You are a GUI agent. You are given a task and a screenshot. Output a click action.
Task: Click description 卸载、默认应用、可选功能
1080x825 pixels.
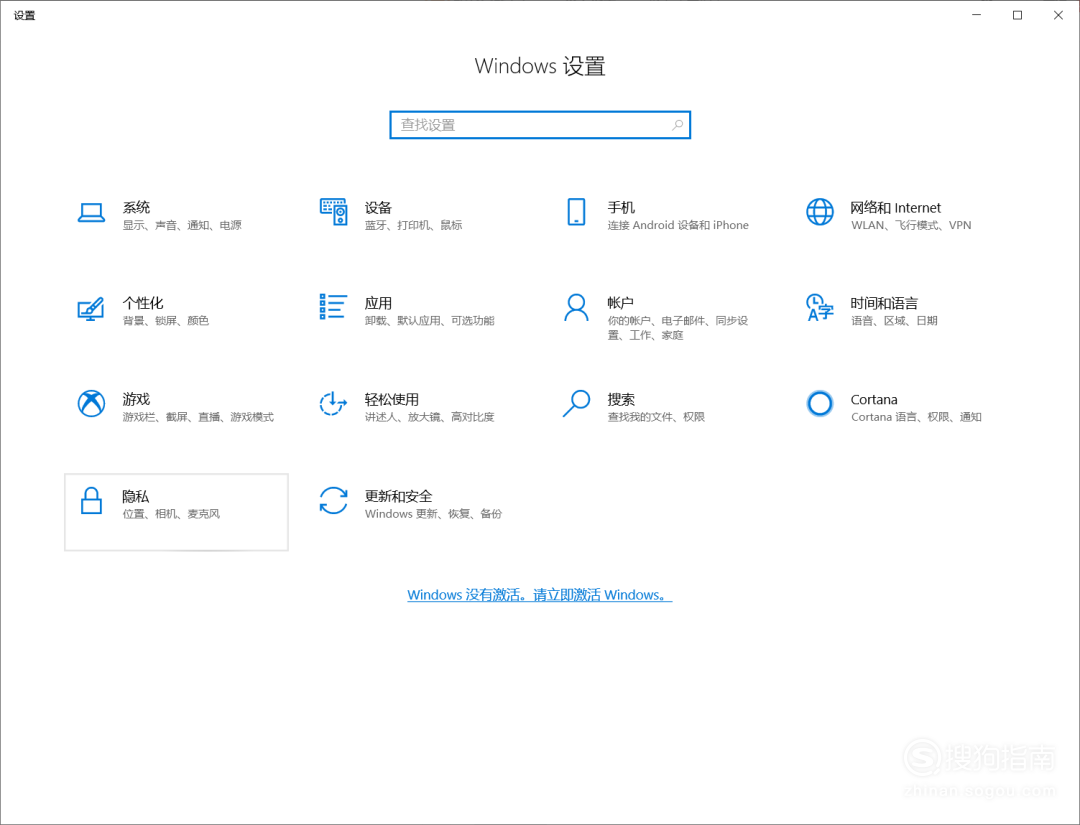coord(430,320)
